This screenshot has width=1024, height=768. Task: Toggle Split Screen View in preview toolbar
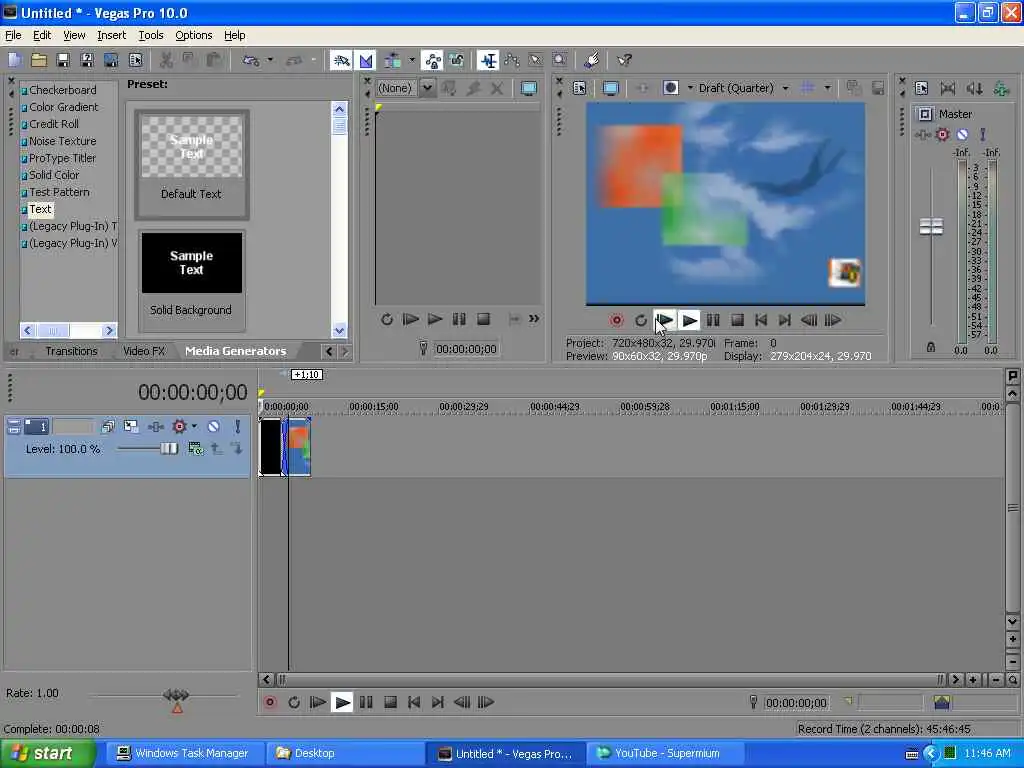click(x=671, y=88)
